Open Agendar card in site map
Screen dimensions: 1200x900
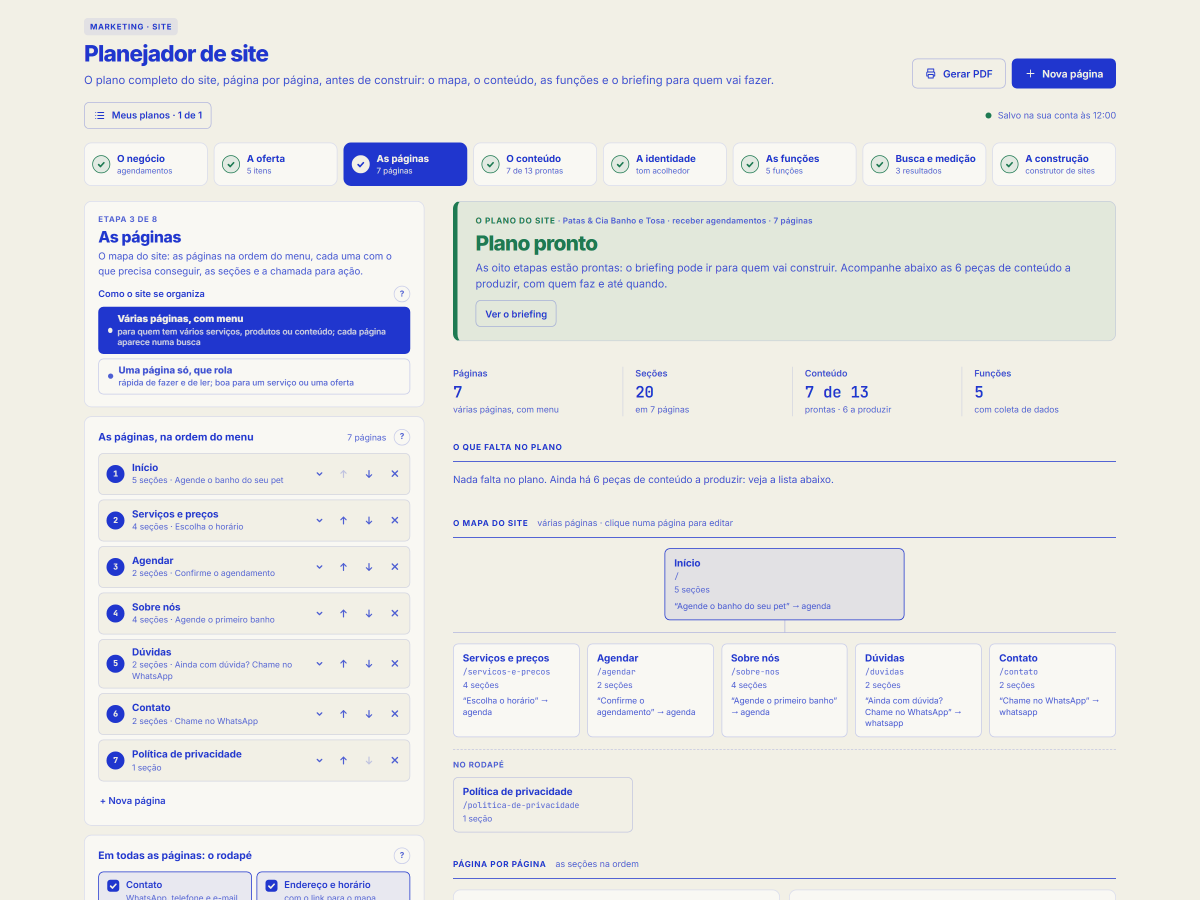[x=650, y=691]
